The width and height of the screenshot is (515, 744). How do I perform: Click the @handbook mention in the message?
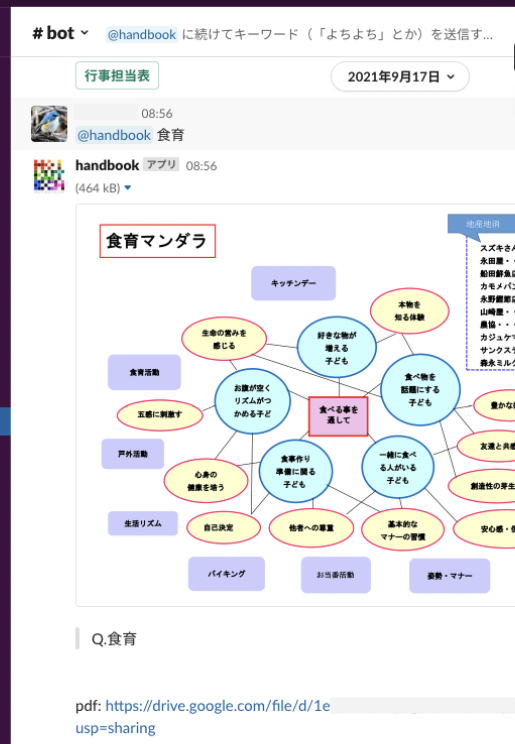point(114,135)
